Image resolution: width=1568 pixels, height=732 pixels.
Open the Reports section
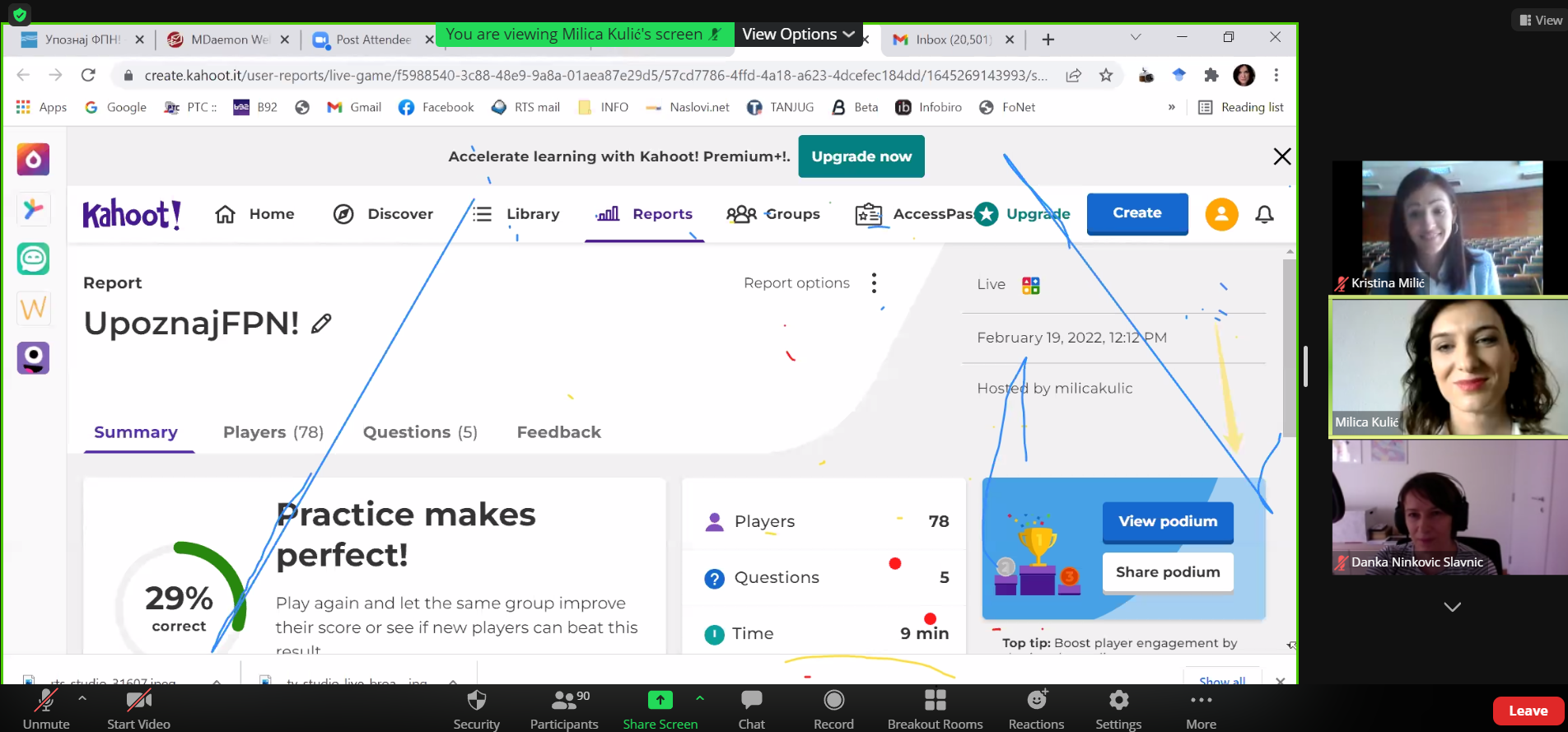[x=644, y=214]
